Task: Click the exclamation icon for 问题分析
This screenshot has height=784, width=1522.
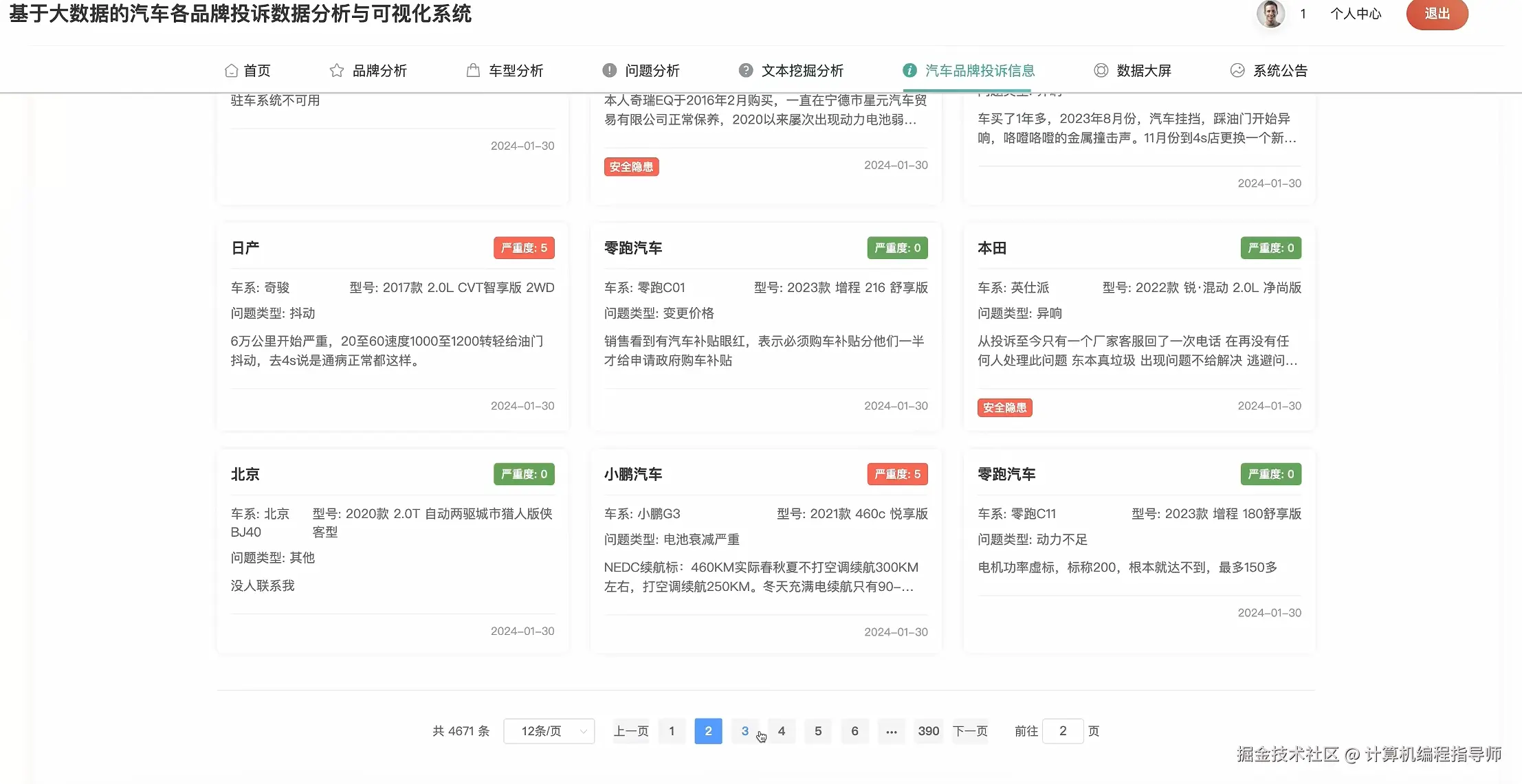Action: coord(609,69)
